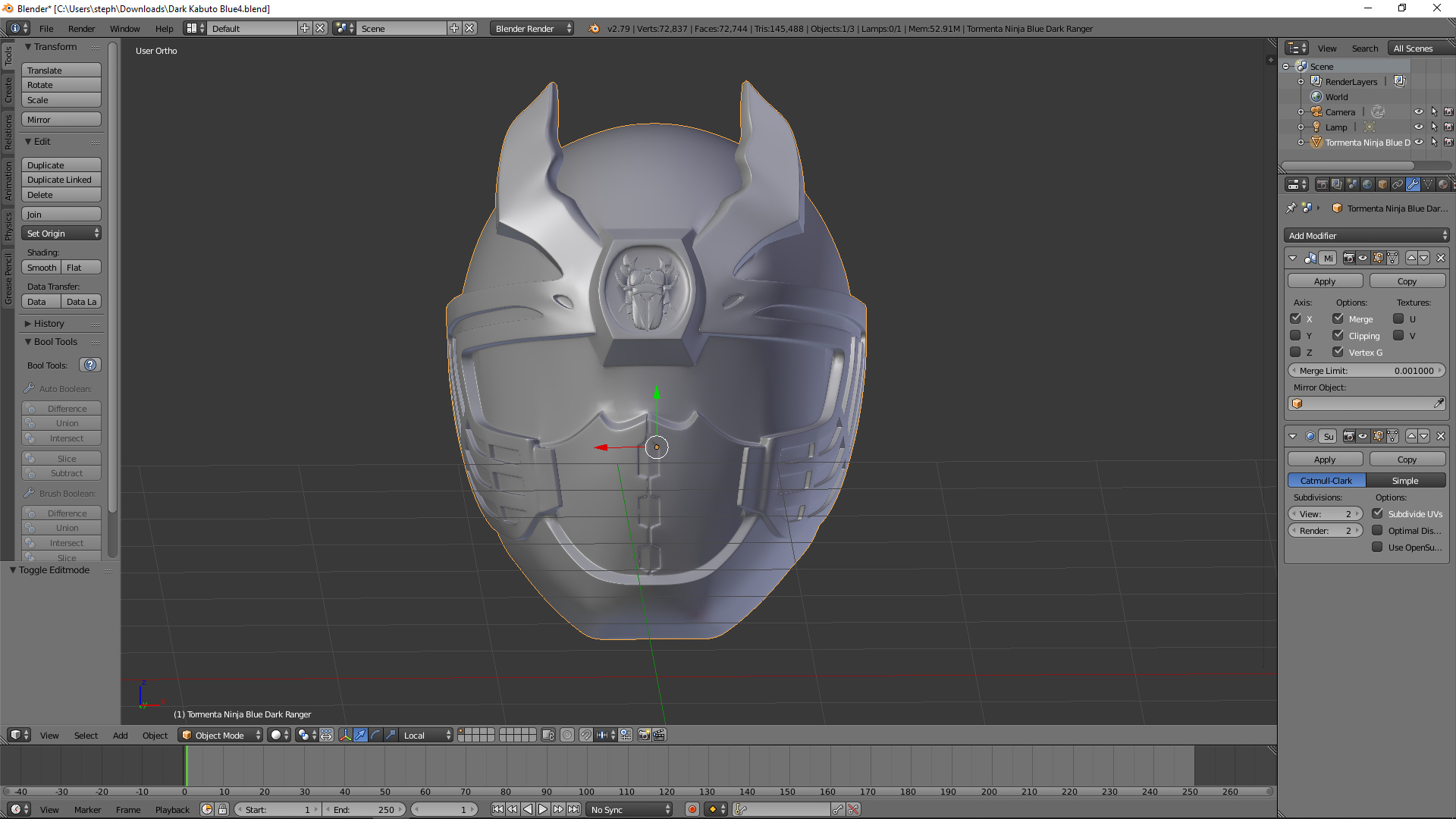1456x819 pixels.
Task: Enable the Optimal Display checkbox
Action: [x=1377, y=530]
